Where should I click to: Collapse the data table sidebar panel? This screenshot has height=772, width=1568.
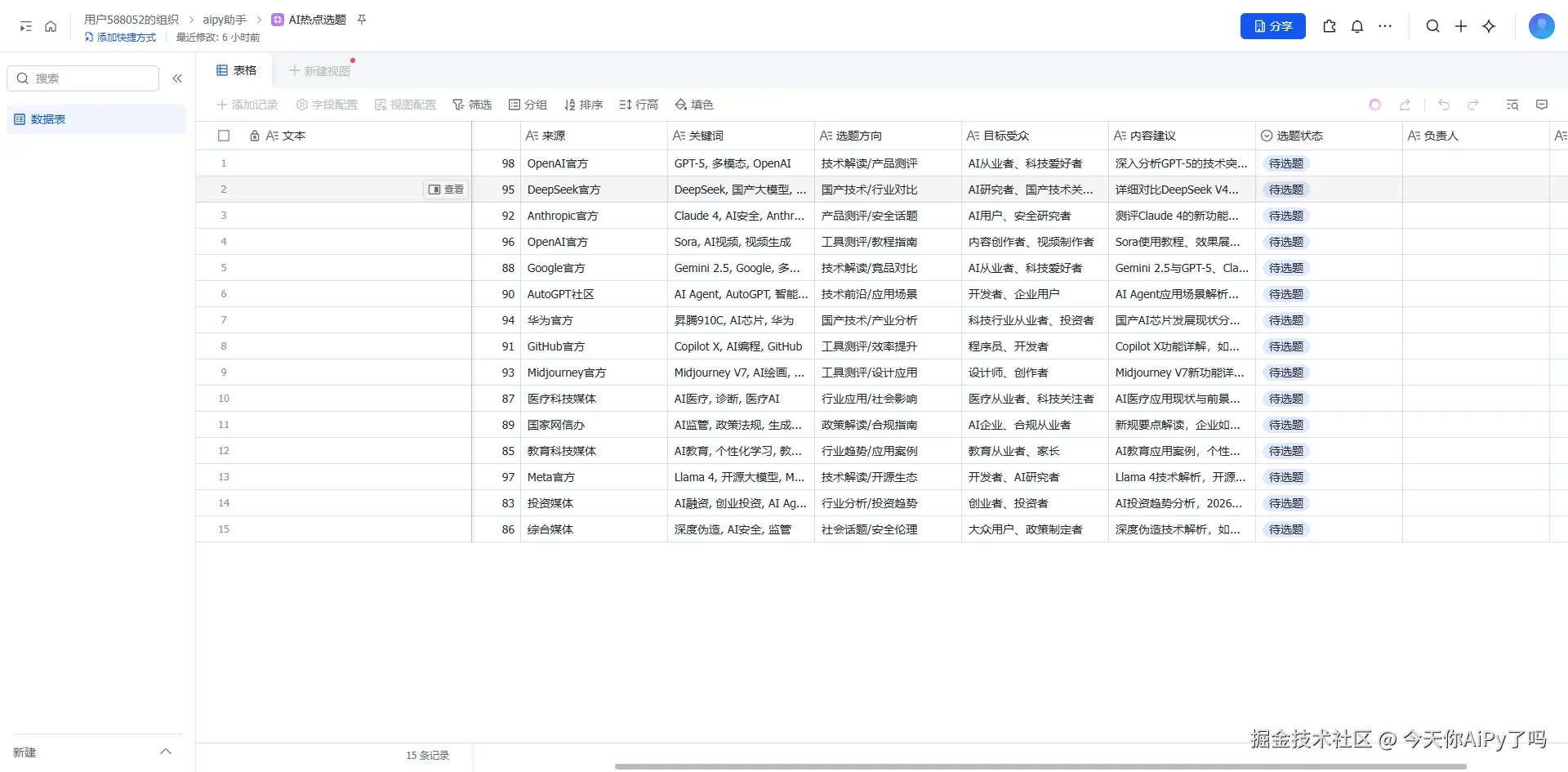(177, 78)
